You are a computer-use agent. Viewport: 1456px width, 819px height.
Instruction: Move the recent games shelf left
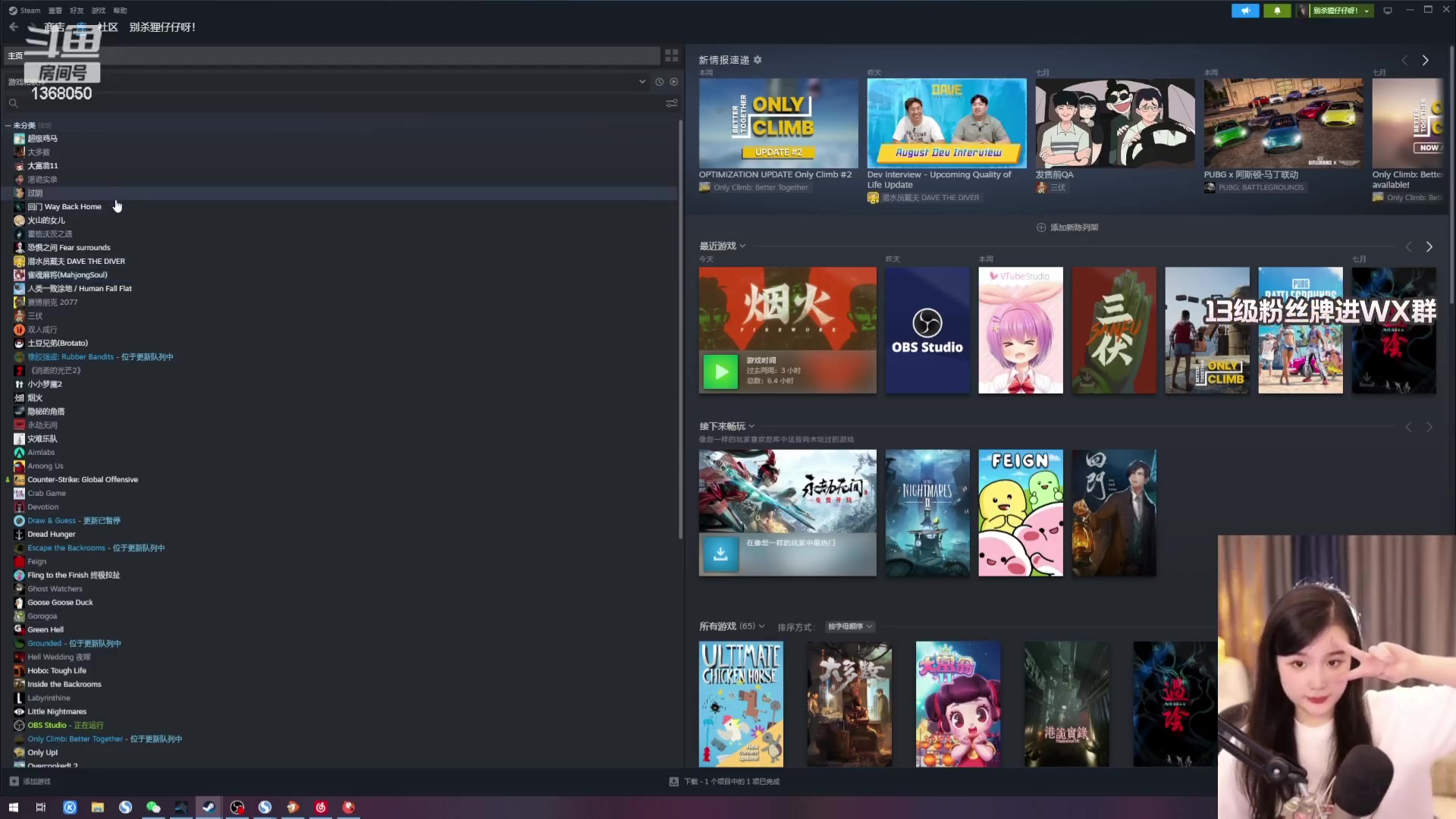coord(1408,247)
